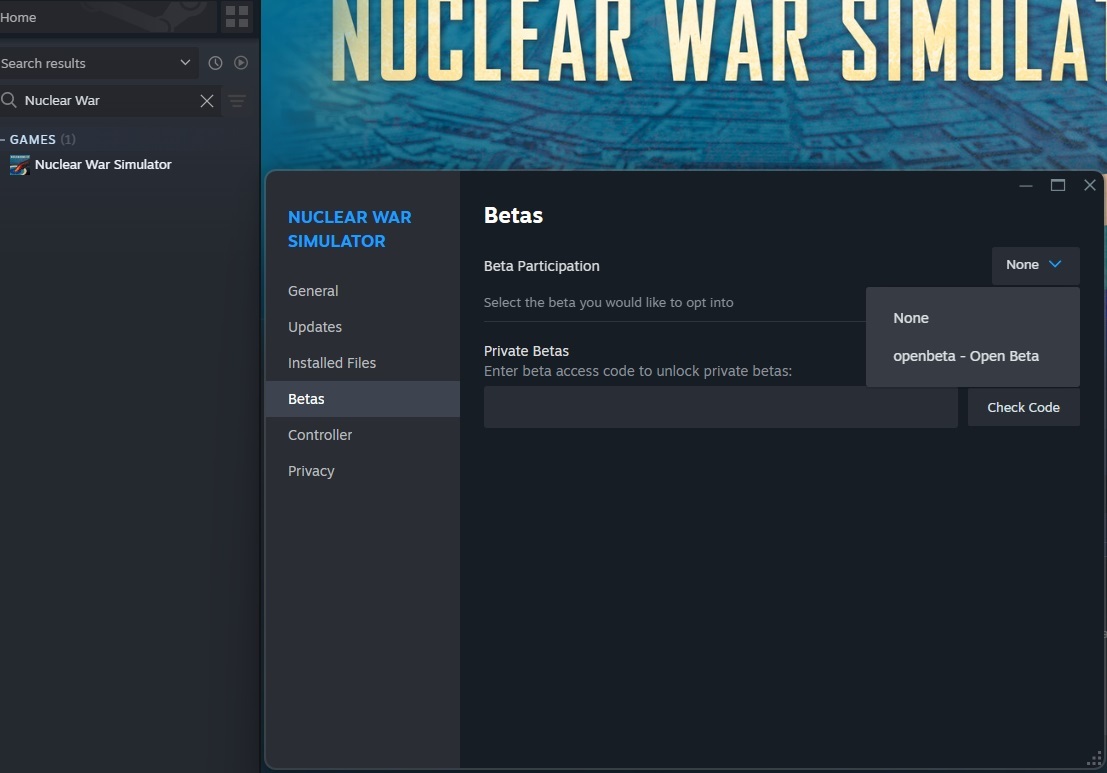Open advanced search filters via hamburger icon
The height and width of the screenshot is (773, 1107).
tap(237, 101)
